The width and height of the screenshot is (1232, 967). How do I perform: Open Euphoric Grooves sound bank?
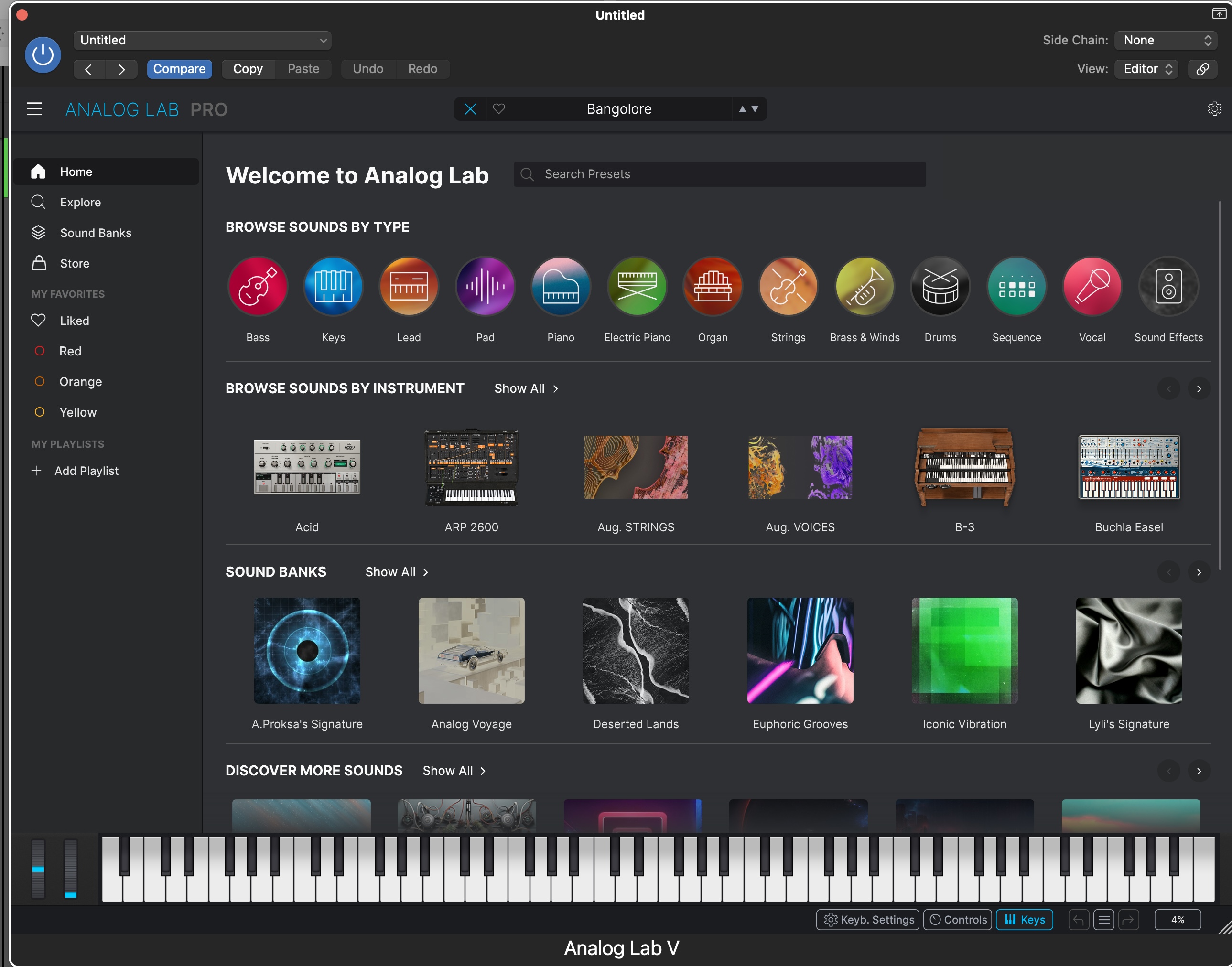(x=800, y=651)
